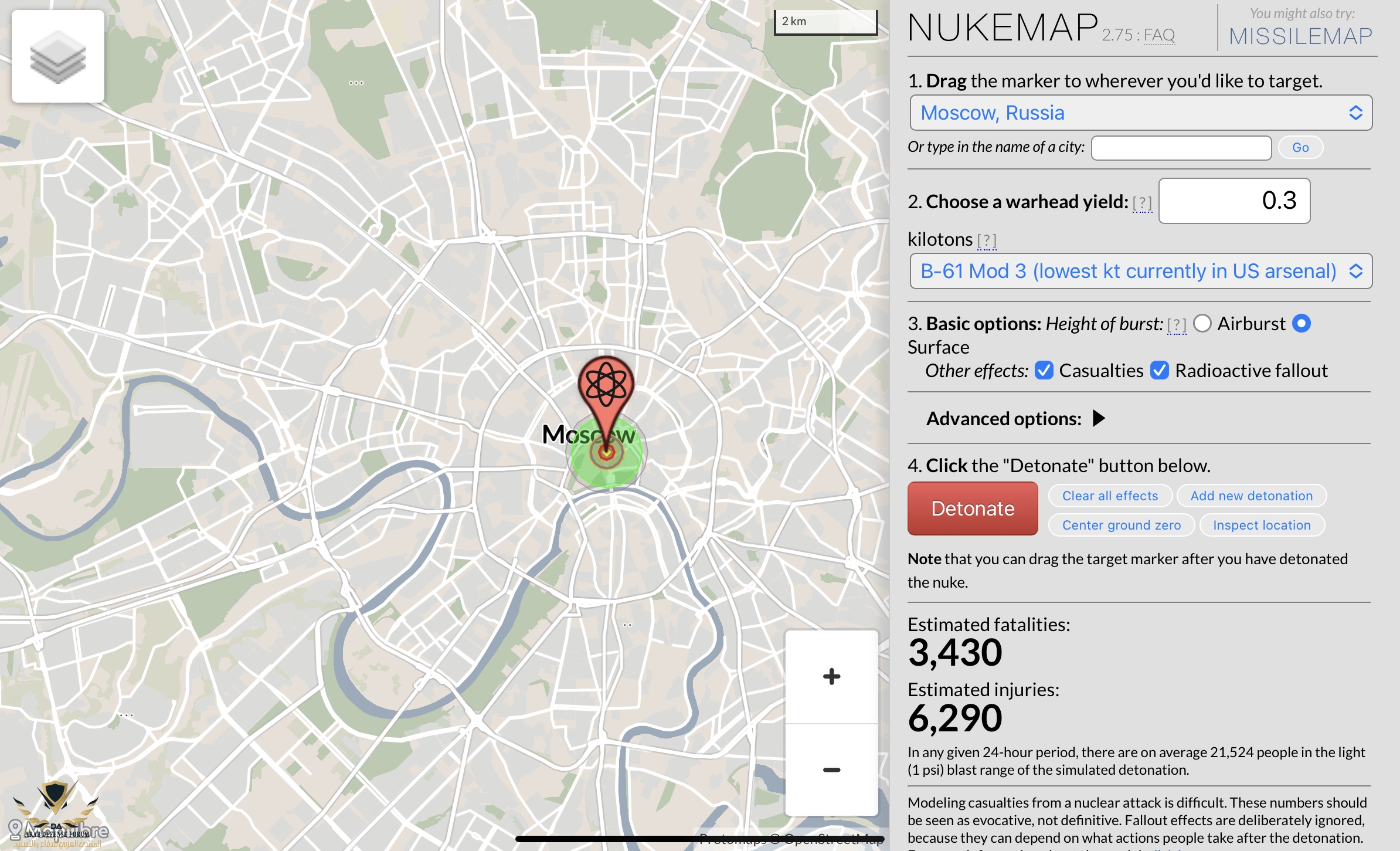Click the kilotons help [?] icon
Image resolution: width=1400 pixels, height=851 pixels.
[987, 240]
